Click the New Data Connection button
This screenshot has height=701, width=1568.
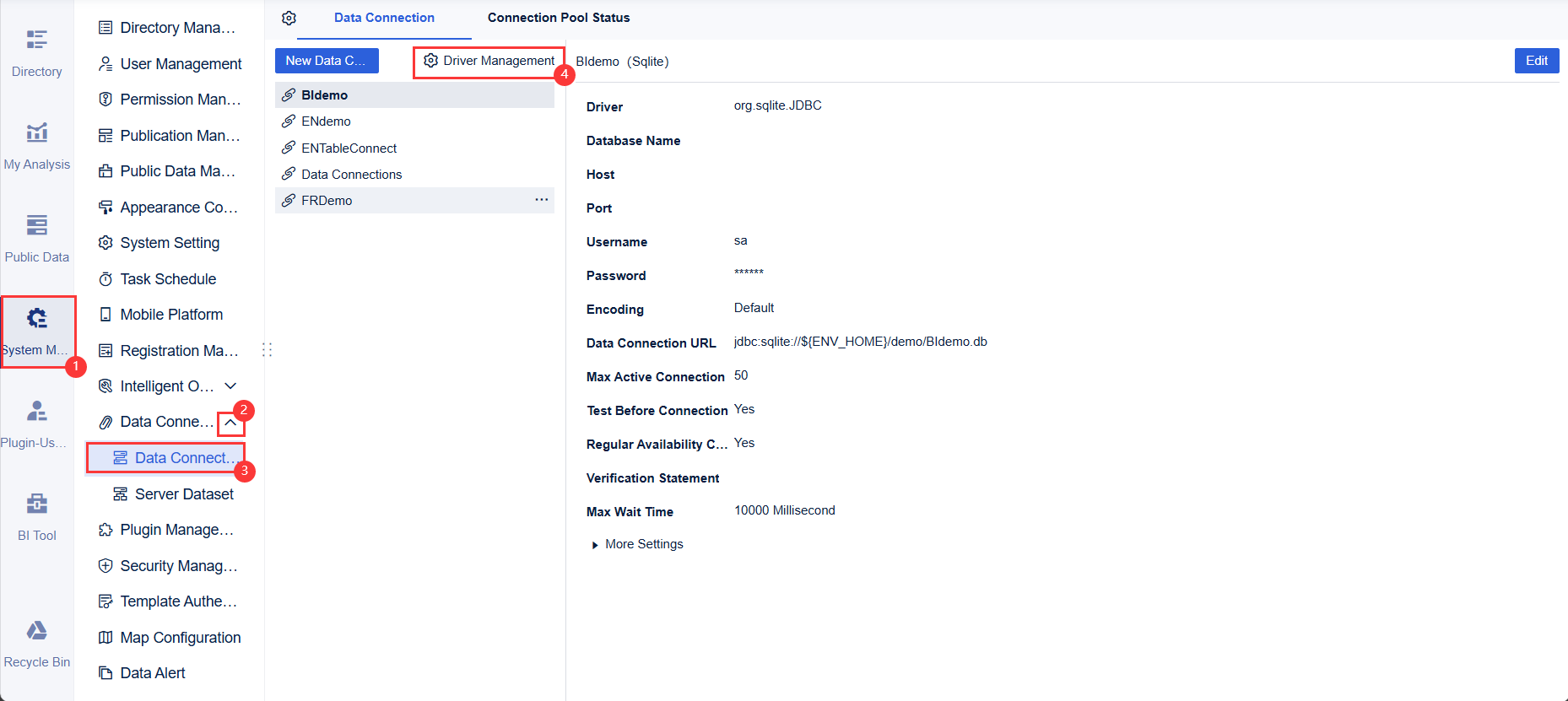tap(327, 61)
